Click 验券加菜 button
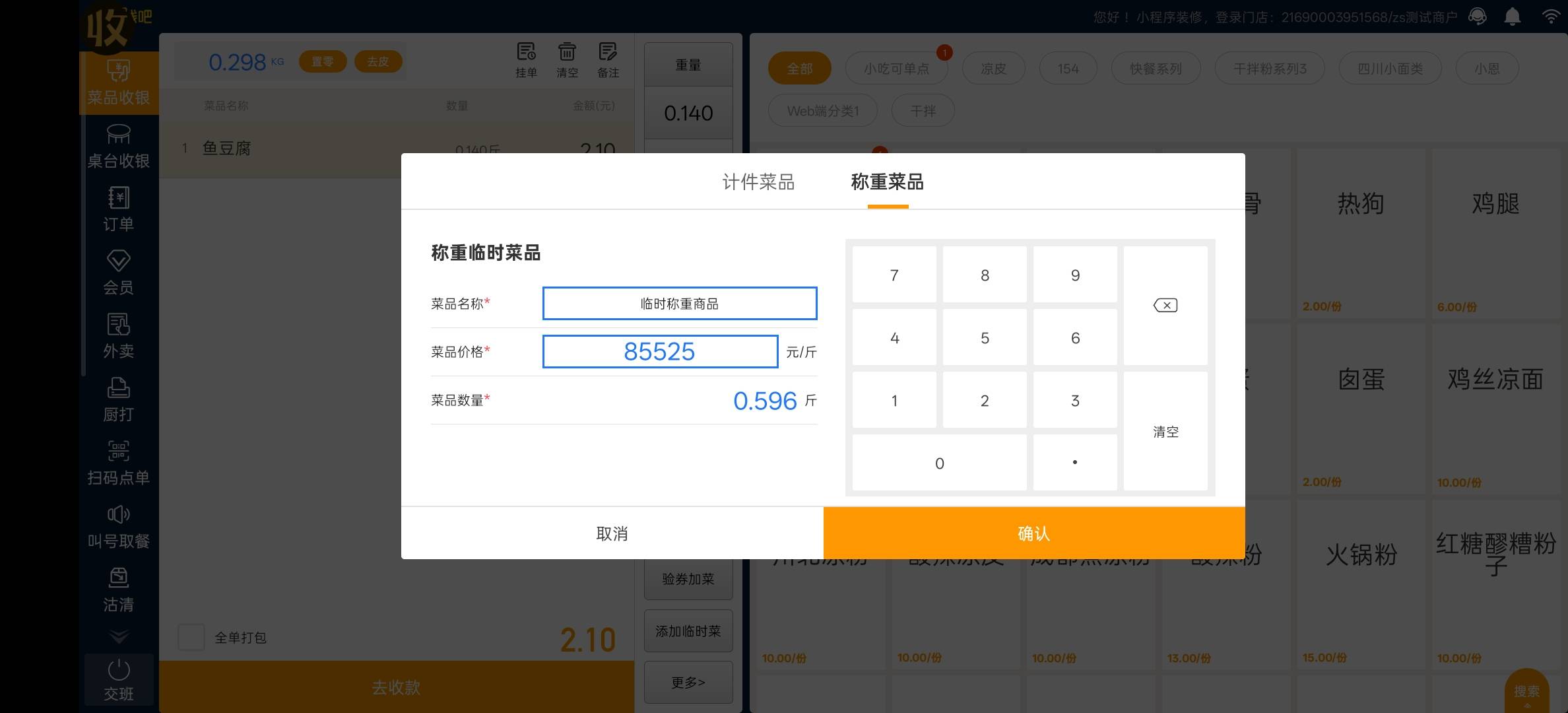The image size is (1568, 713). click(688, 578)
